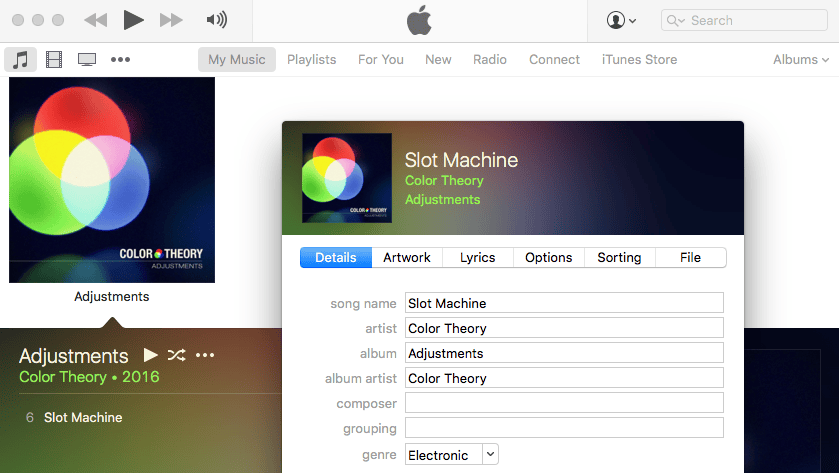Start playback with the Play button
This screenshot has height=473, width=839.
tap(133, 20)
